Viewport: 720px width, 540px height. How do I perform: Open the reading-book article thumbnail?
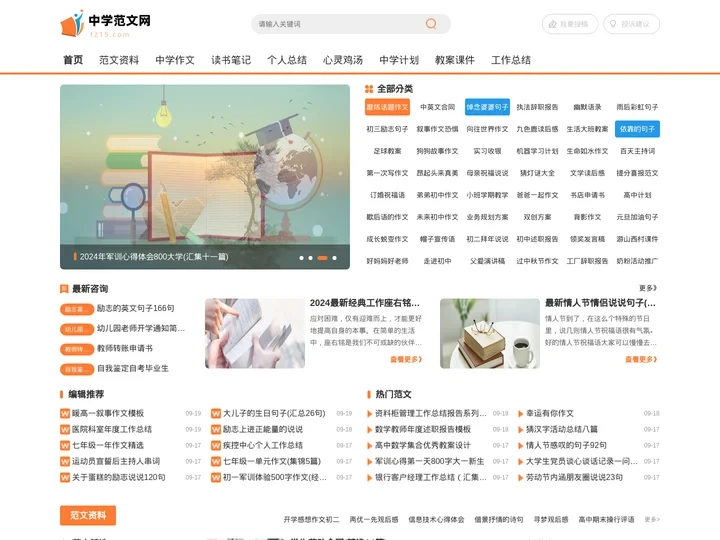click(x=255, y=333)
